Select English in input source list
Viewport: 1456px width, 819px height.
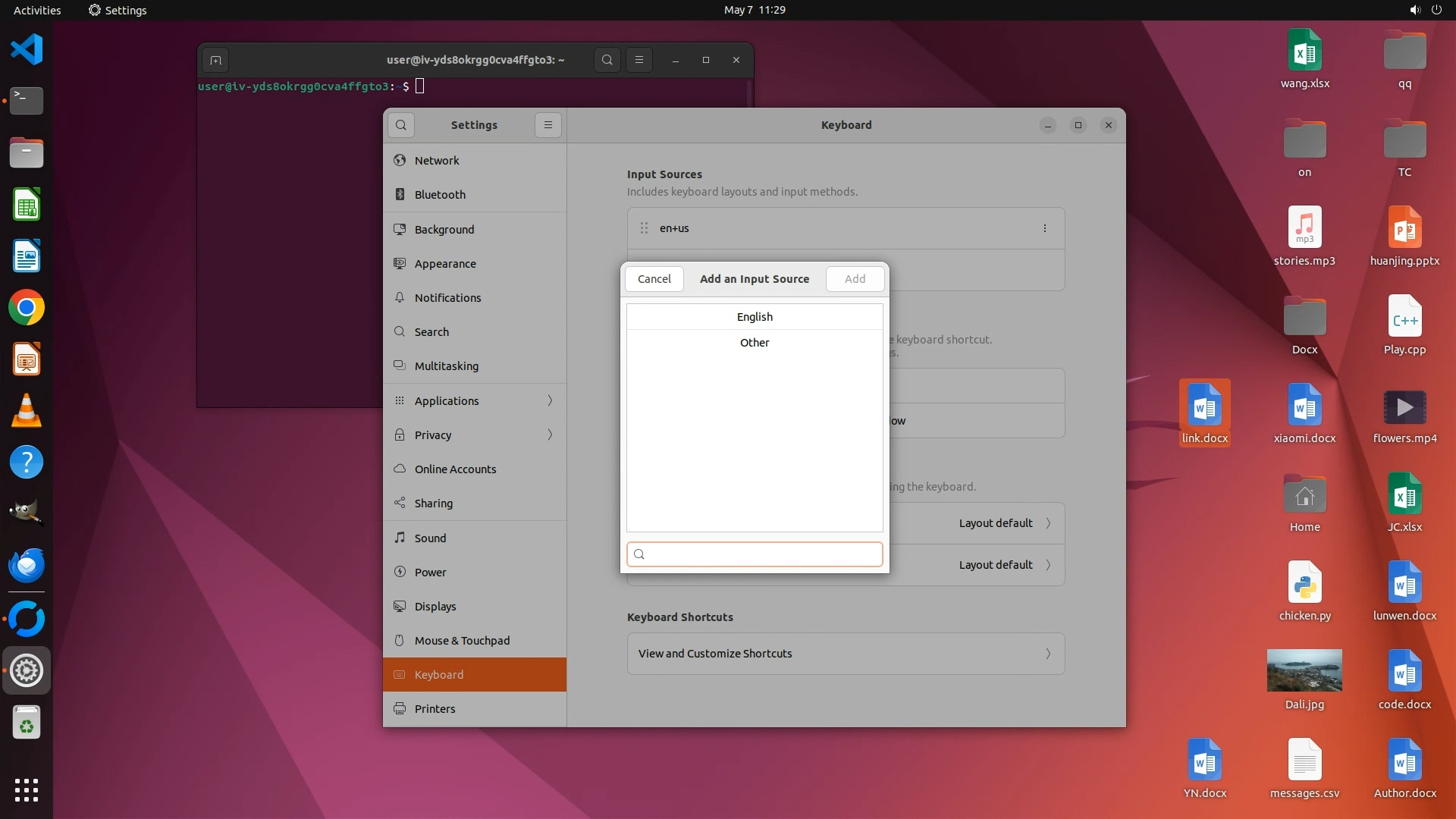tap(755, 317)
